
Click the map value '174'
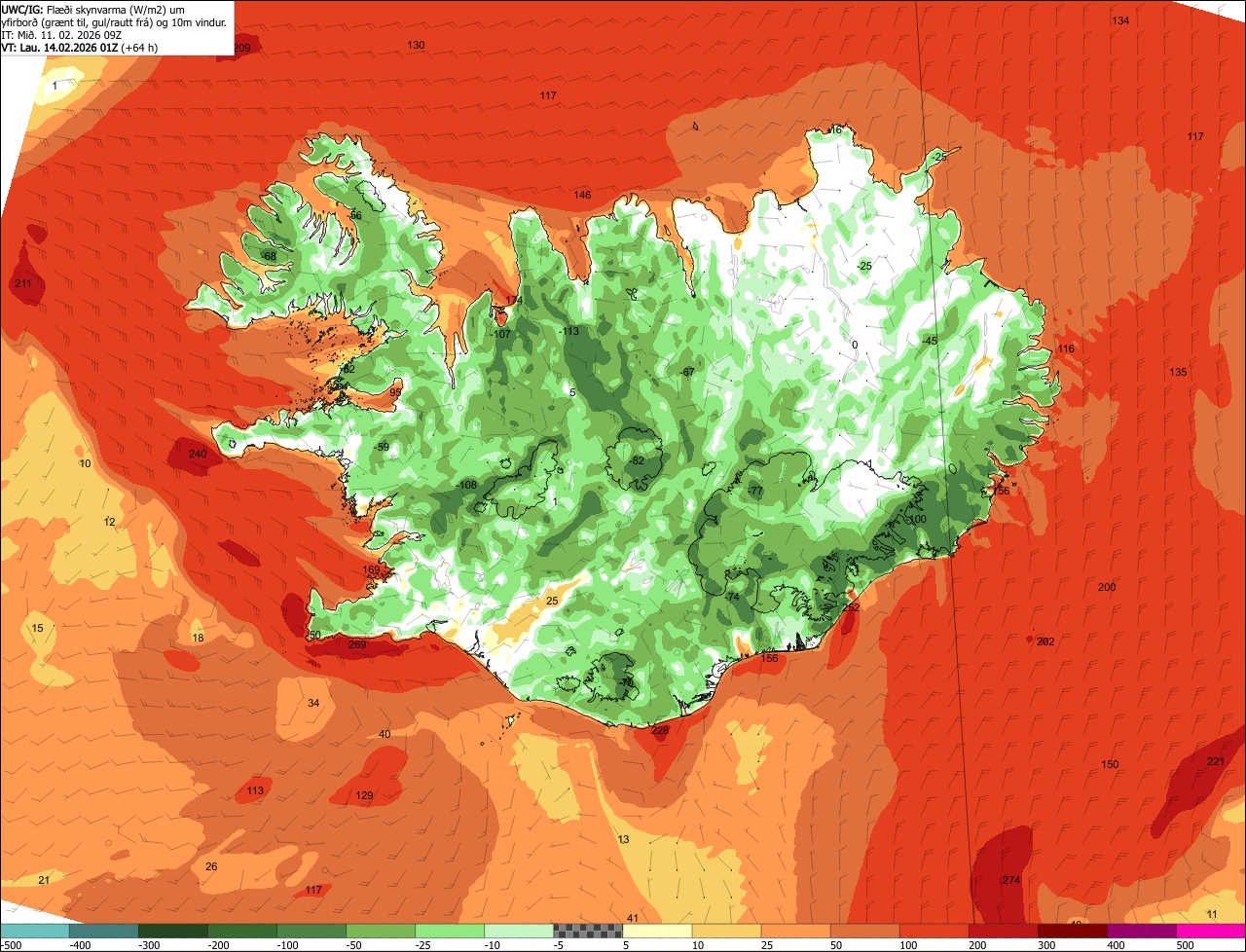[514, 300]
